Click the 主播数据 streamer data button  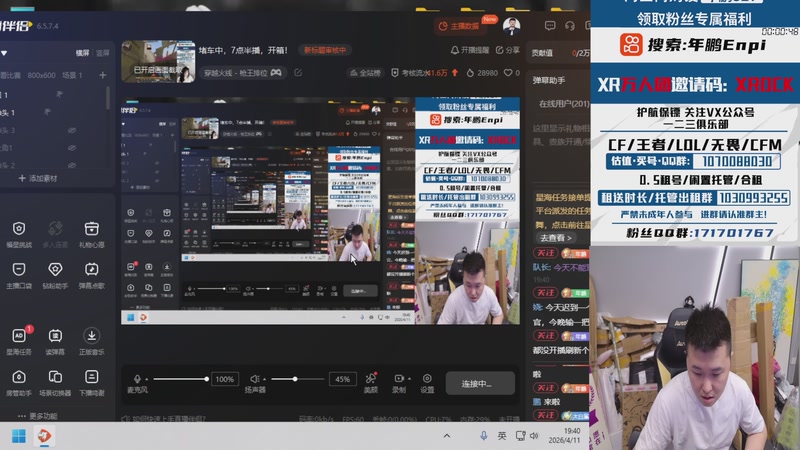[460, 26]
